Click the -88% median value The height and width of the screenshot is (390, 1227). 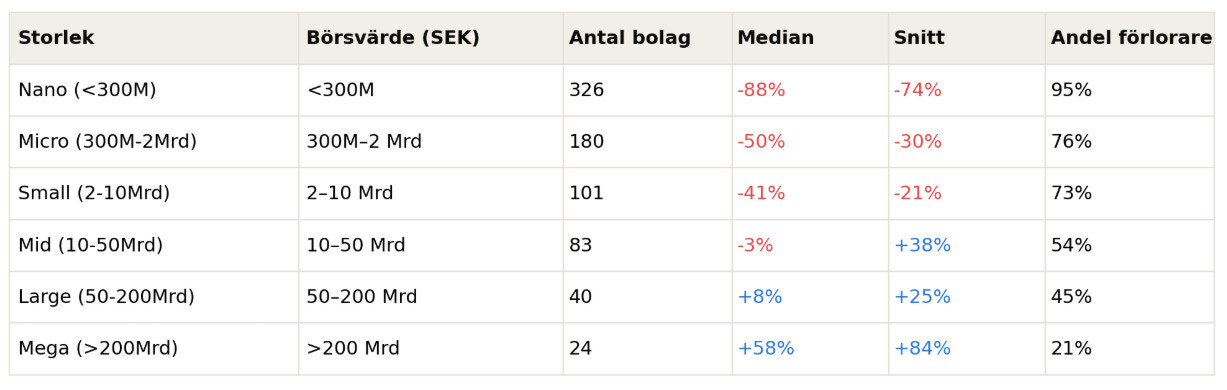[761, 90]
